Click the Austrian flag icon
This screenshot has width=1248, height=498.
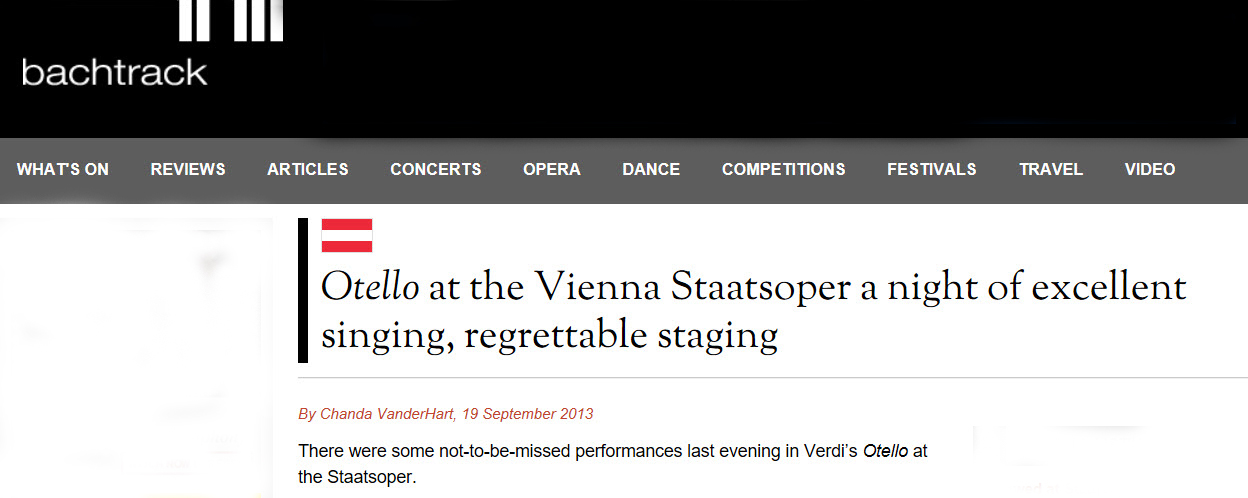pos(347,235)
